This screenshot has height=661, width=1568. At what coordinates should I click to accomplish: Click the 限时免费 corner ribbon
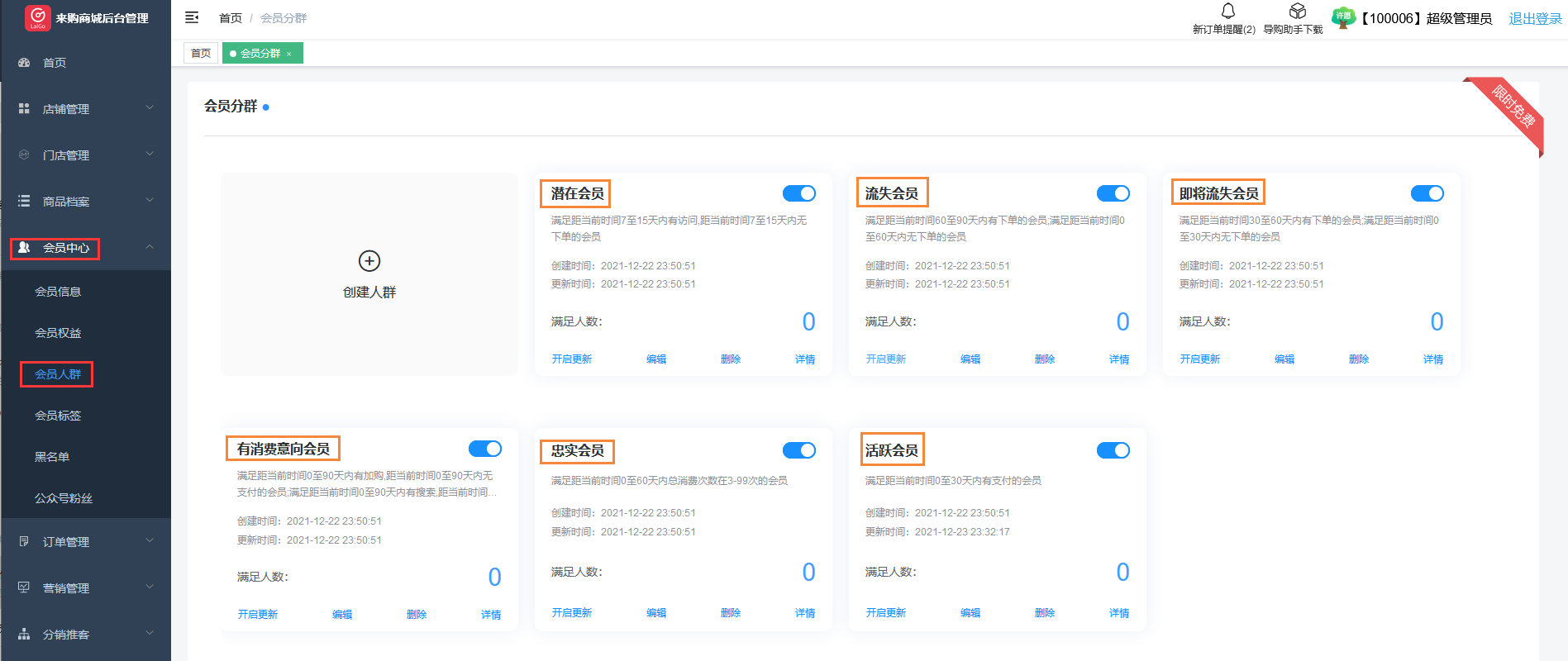coord(1513,107)
